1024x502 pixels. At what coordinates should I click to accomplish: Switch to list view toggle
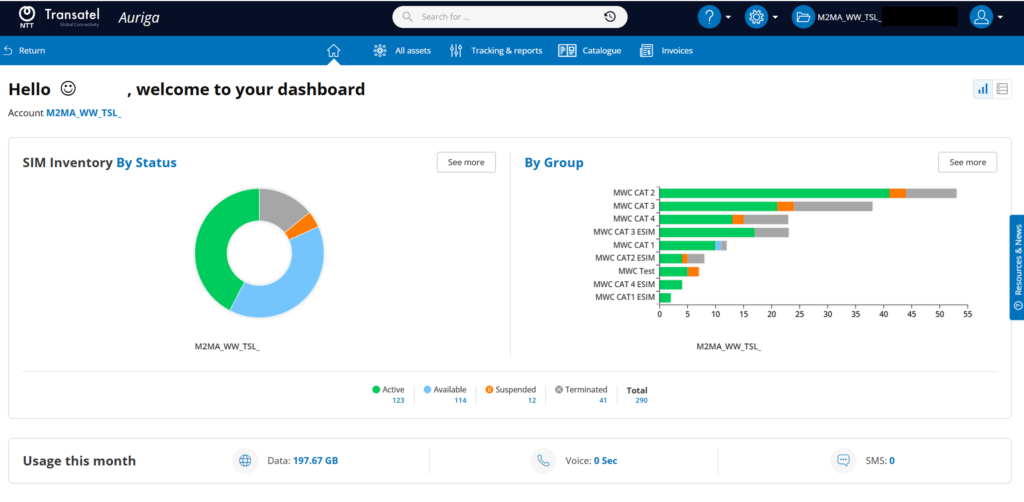click(x=1002, y=89)
